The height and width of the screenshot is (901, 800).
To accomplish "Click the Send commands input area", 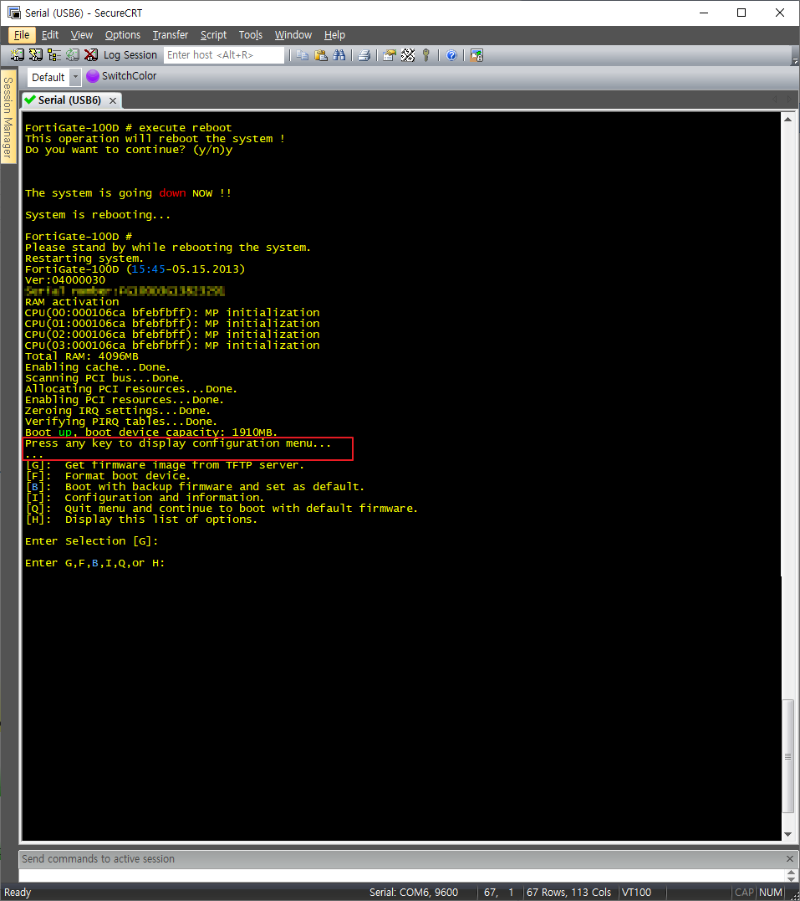I will [x=402, y=875].
